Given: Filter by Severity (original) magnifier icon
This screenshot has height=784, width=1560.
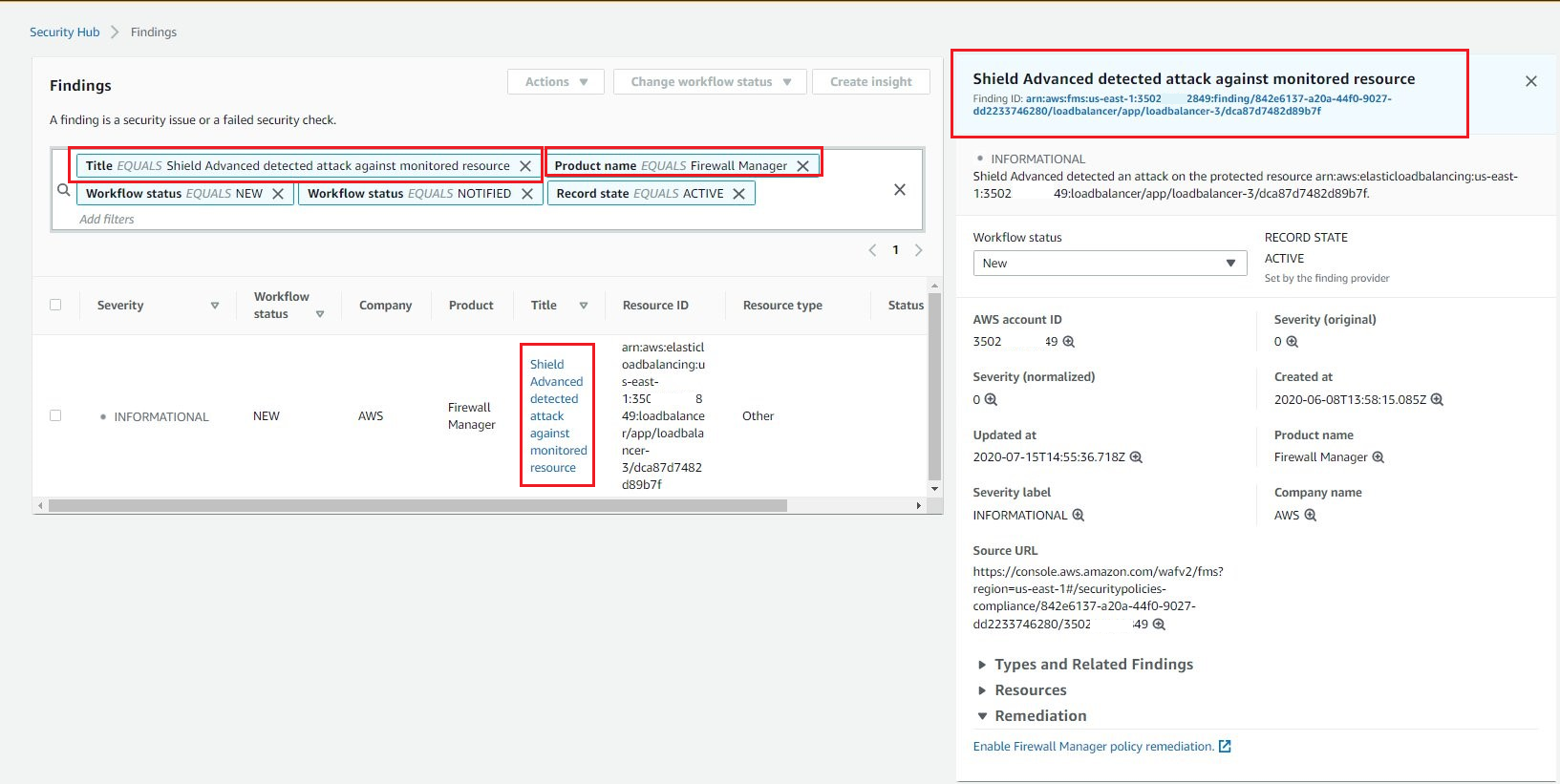Looking at the screenshot, I should [x=1293, y=342].
